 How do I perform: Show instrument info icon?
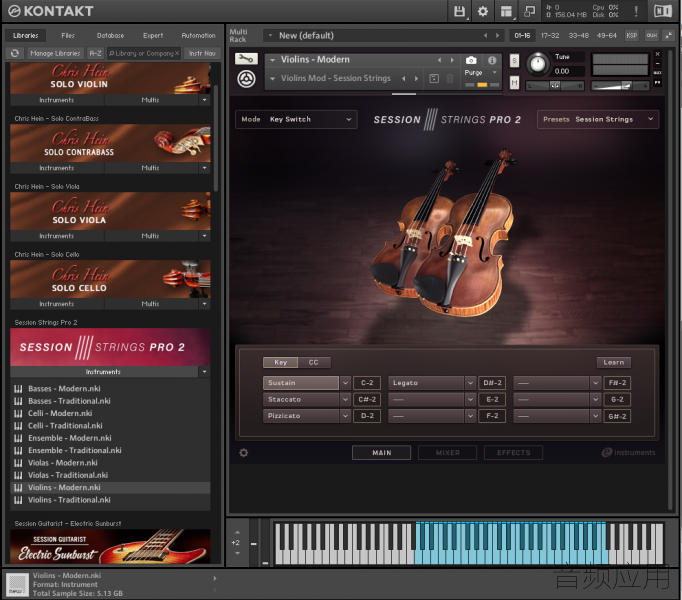[492, 60]
